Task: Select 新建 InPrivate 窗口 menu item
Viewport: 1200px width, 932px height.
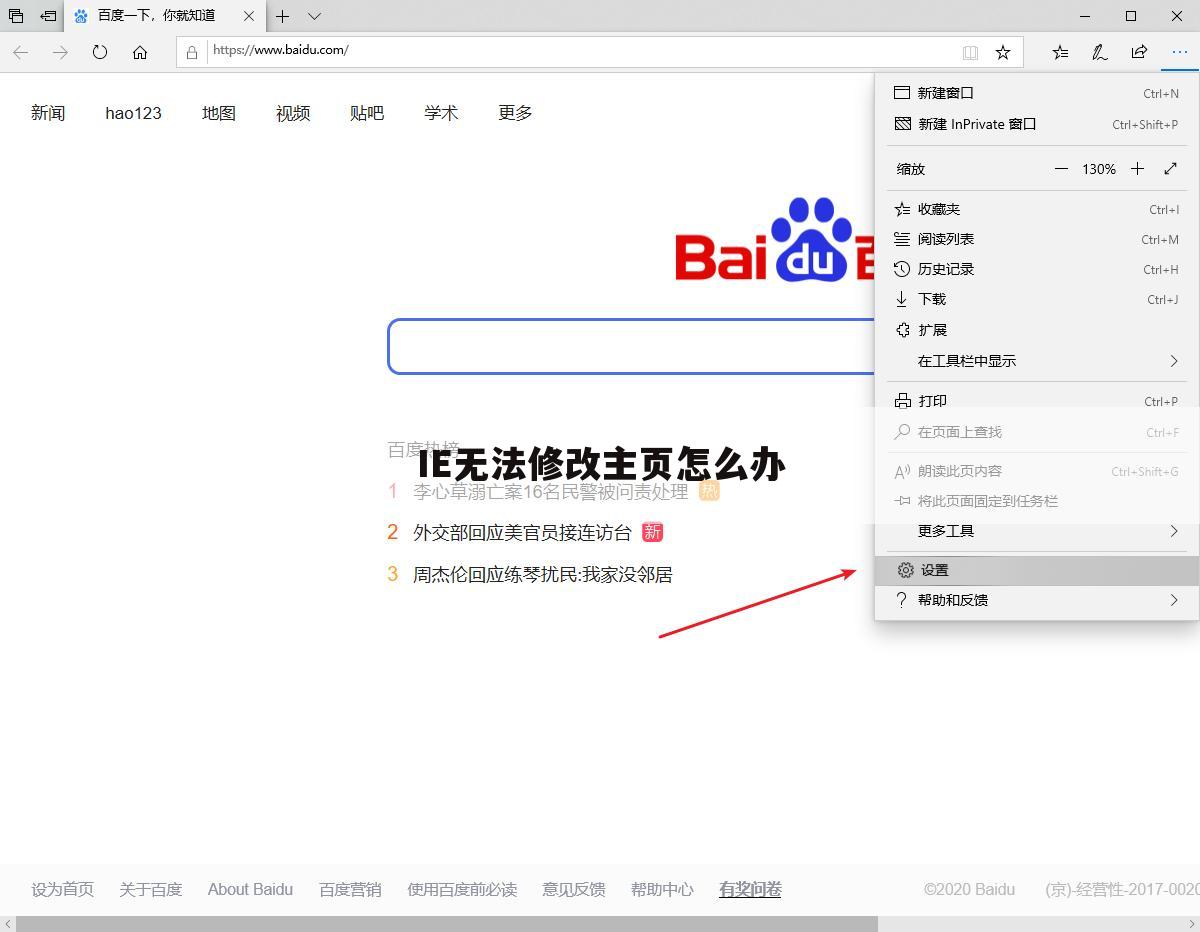Action: [x=1037, y=124]
